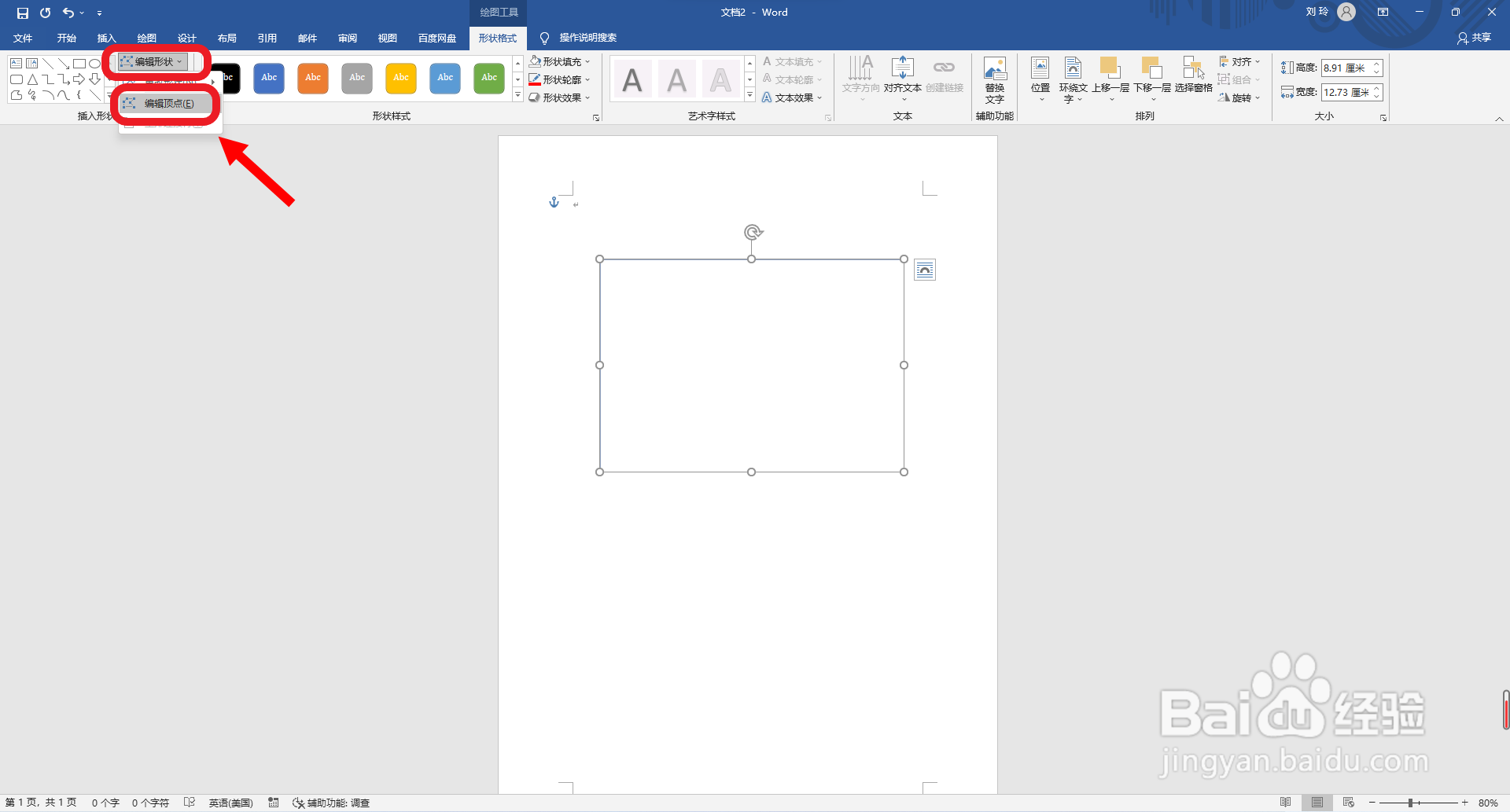Switch to the References (引用) tab
This screenshot has height=812, width=1510.
coord(267,38)
